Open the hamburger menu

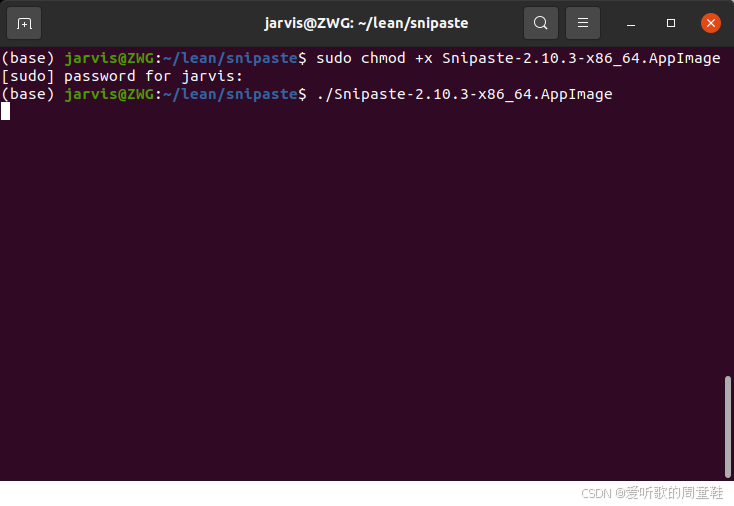[x=583, y=23]
